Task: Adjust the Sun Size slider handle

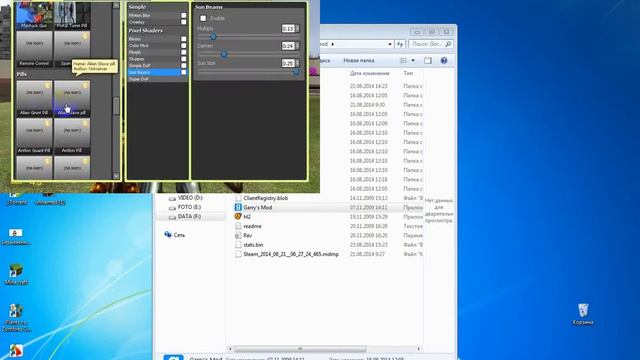Action: click(x=296, y=72)
